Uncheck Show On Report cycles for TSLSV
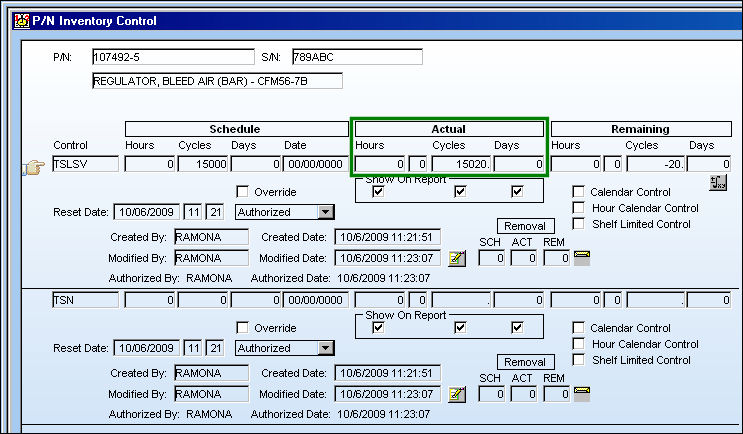Screen dimensions: 743x434 [x=460, y=191]
